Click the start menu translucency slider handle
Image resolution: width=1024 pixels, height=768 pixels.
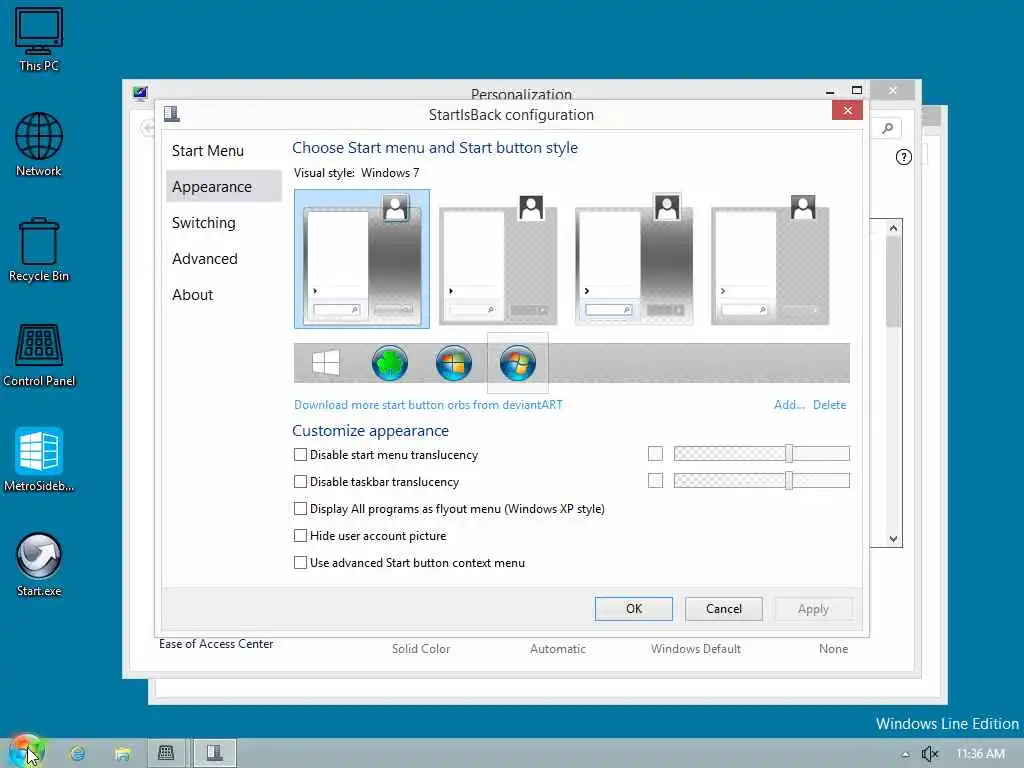coord(789,453)
